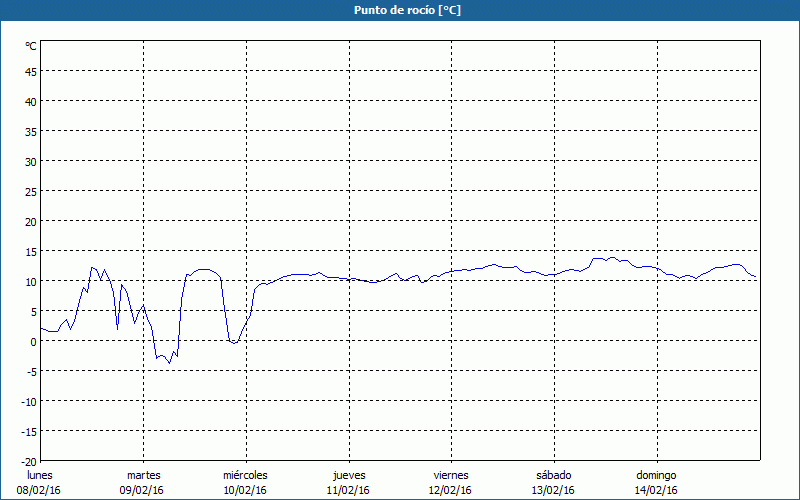The image size is (800, 500).
Task: Click the 'domingo' day label
Action: pyautogui.click(x=656, y=475)
